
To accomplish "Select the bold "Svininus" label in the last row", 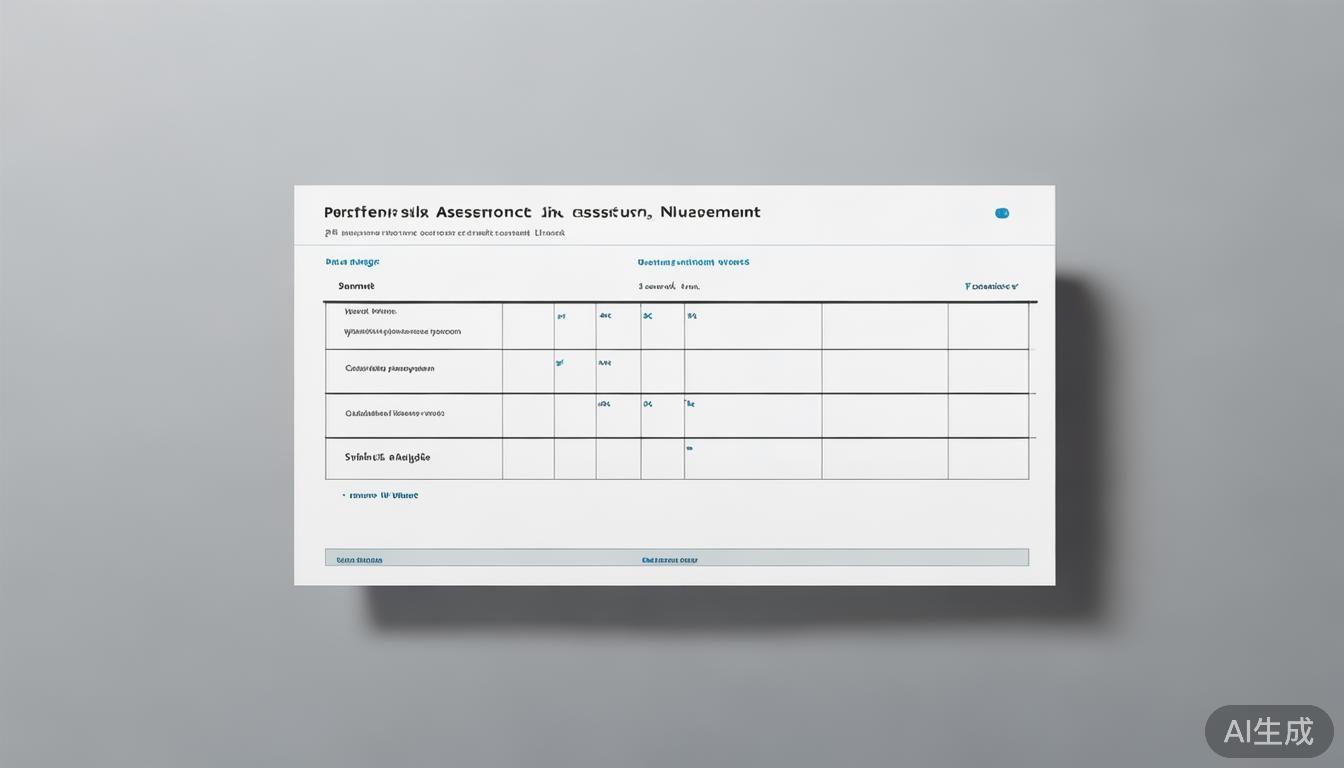I will [387, 457].
